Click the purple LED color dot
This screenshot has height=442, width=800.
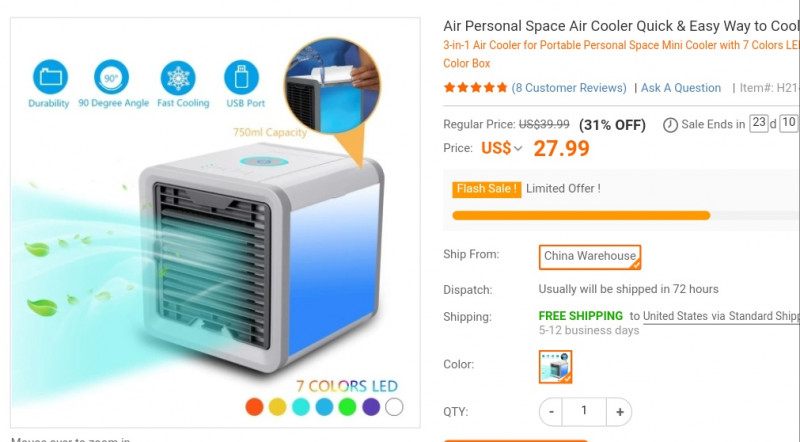tap(371, 407)
